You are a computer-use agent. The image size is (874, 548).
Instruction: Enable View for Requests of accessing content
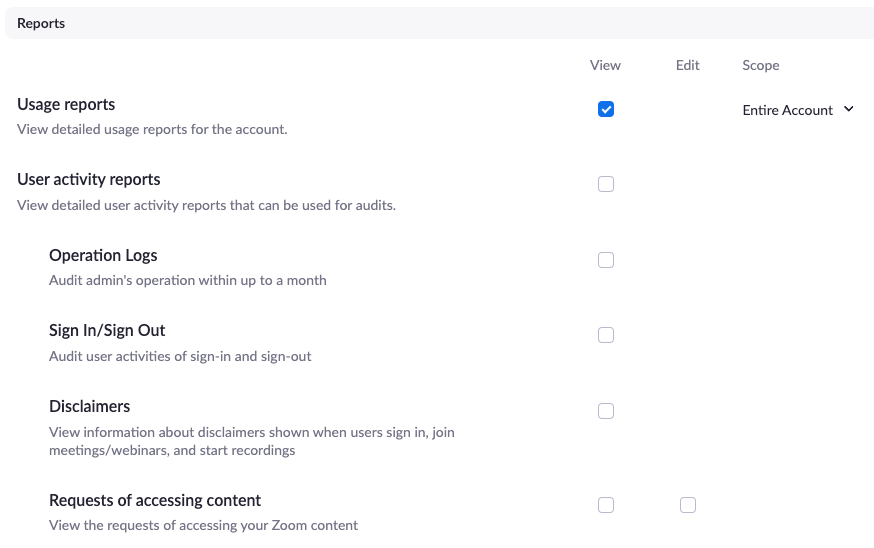tap(606, 505)
